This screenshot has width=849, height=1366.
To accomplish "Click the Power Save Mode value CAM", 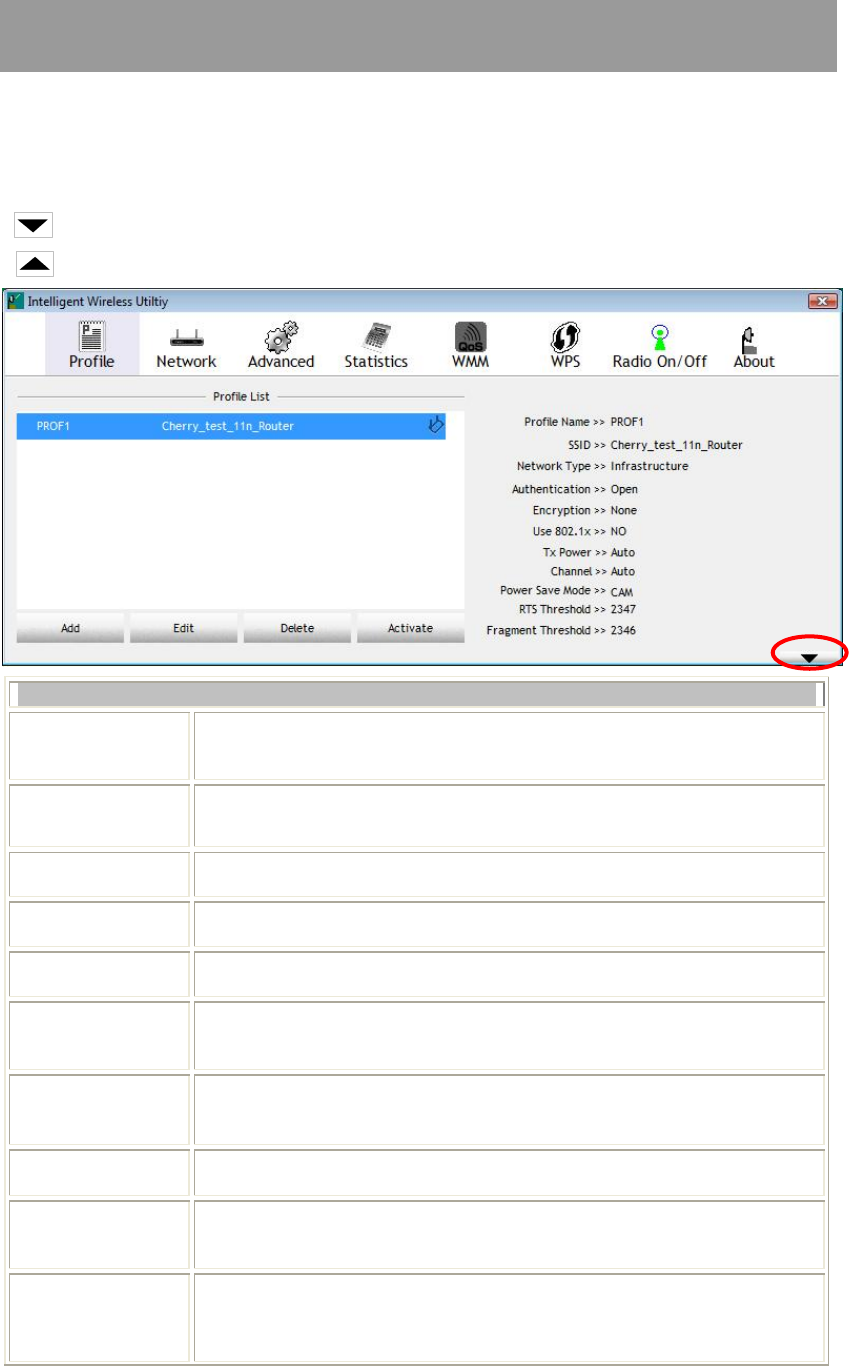I will tap(622, 592).
